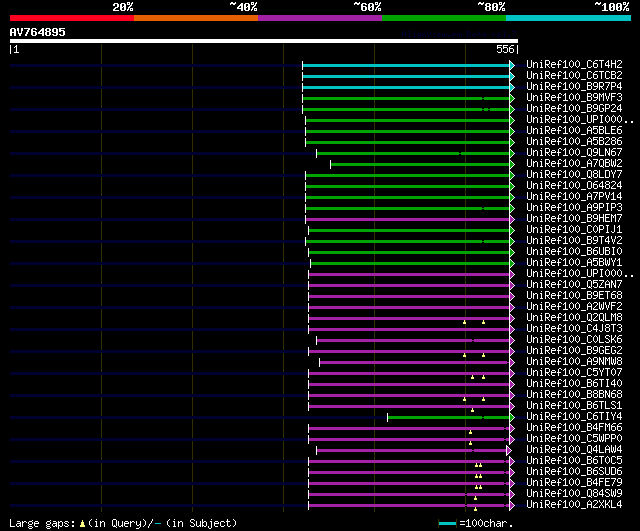Viewport: 640px width, 531px height.
Task: Click the UniRef100_A5B286 label
Action: click(x=574, y=142)
